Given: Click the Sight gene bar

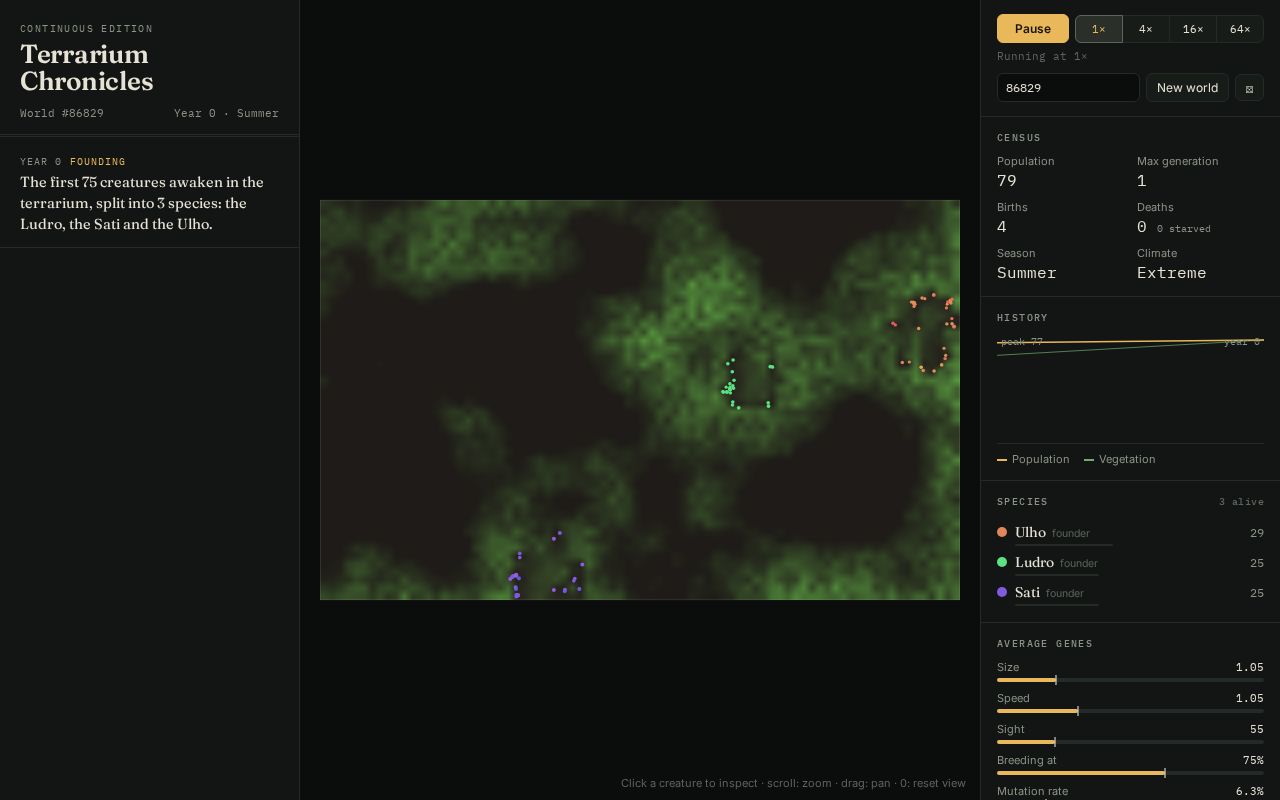Looking at the screenshot, I should tap(1130, 742).
